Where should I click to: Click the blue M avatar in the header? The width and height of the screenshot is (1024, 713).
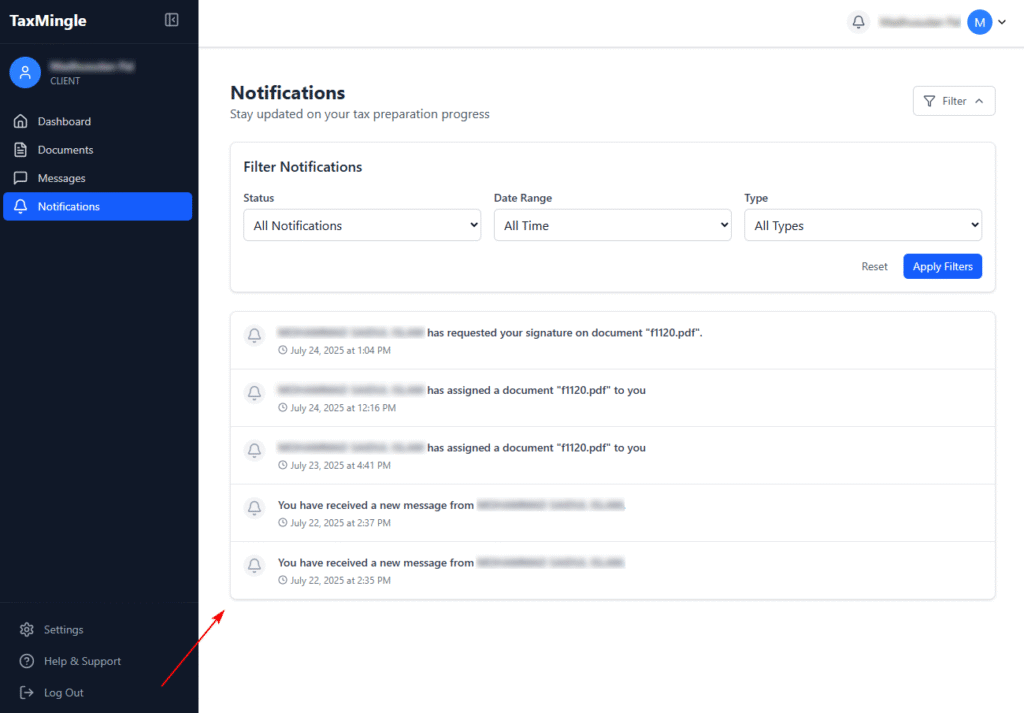979,22
